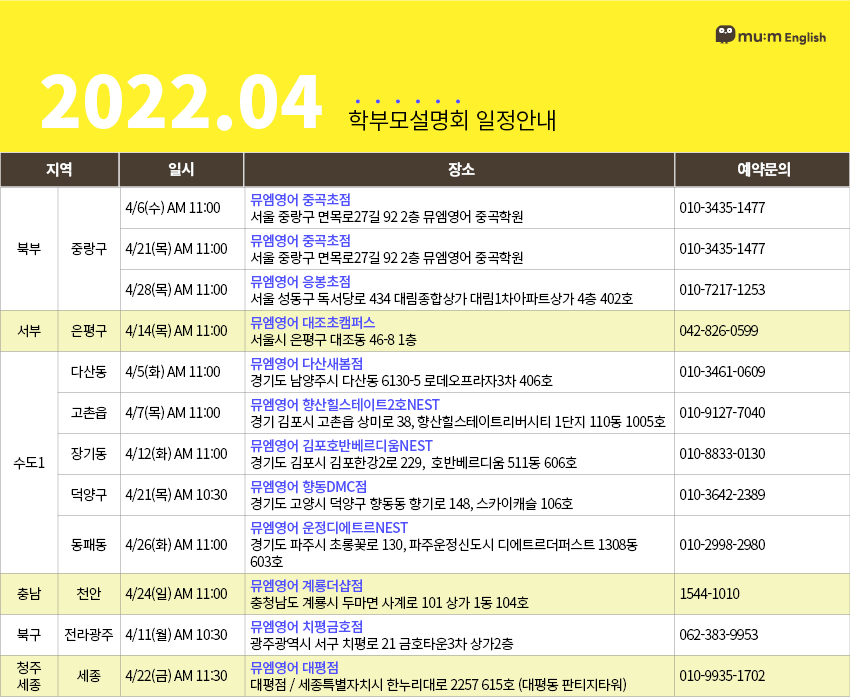Image resolution: width=850 pixels, height=697 pixels.
Task: Click phone number 042-826-0599
Action: pos(719,331)
